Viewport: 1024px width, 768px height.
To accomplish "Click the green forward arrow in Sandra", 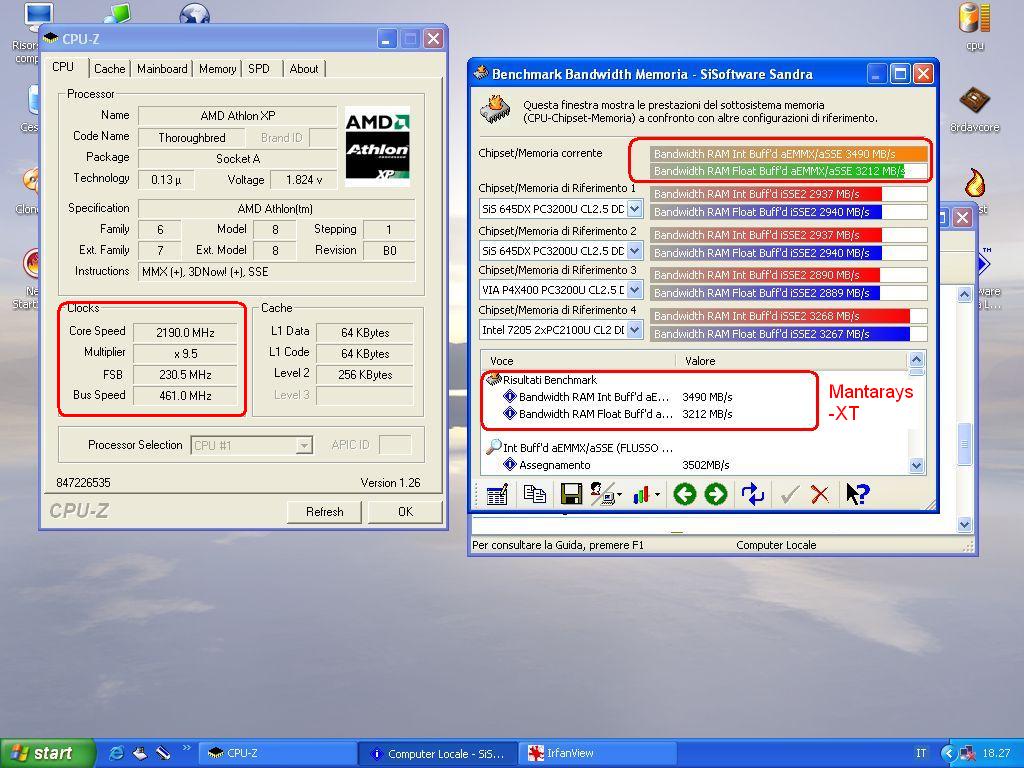I will tap(716, 494).
